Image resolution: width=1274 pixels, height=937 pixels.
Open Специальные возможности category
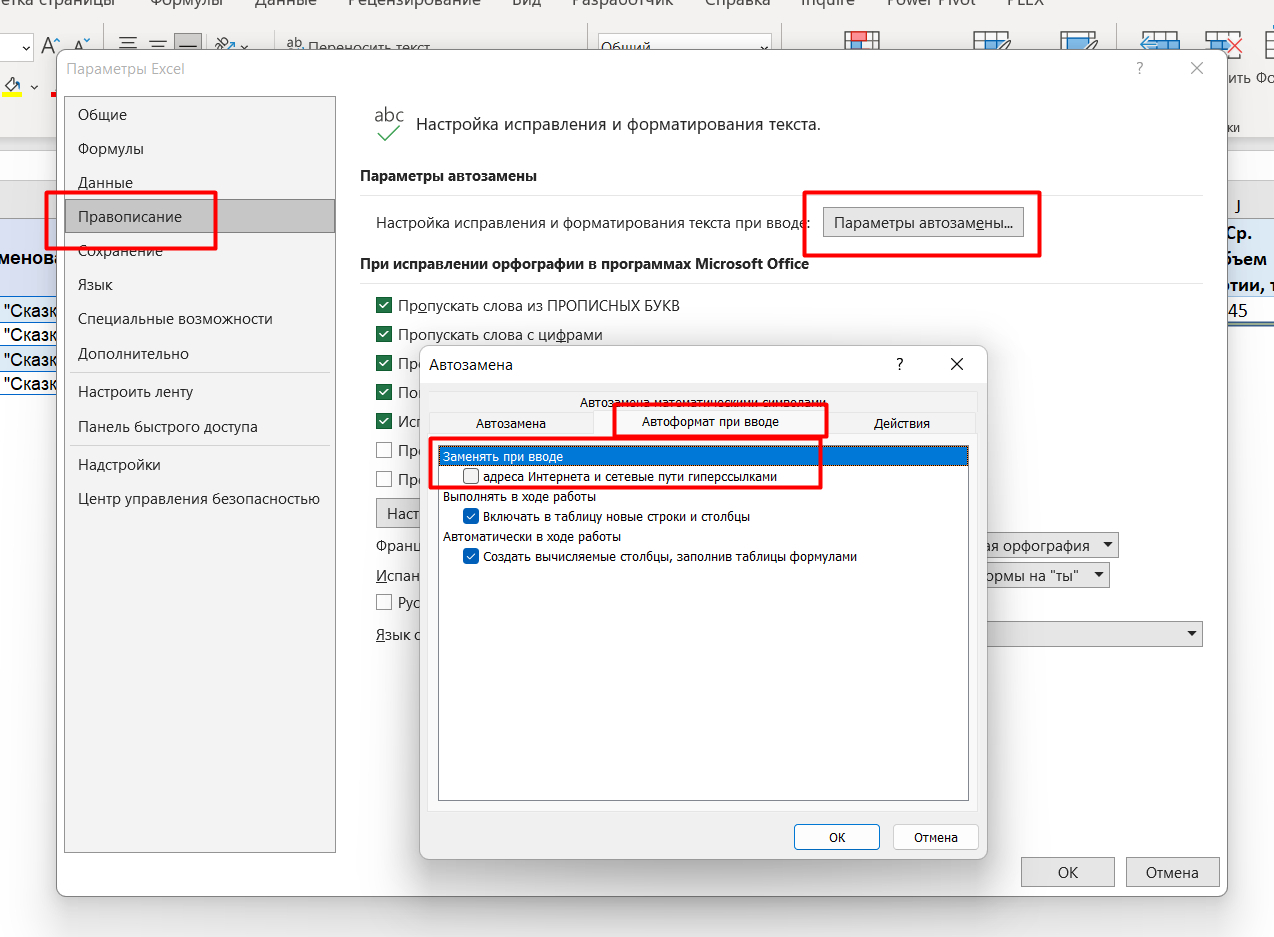[x=200, y=319]
